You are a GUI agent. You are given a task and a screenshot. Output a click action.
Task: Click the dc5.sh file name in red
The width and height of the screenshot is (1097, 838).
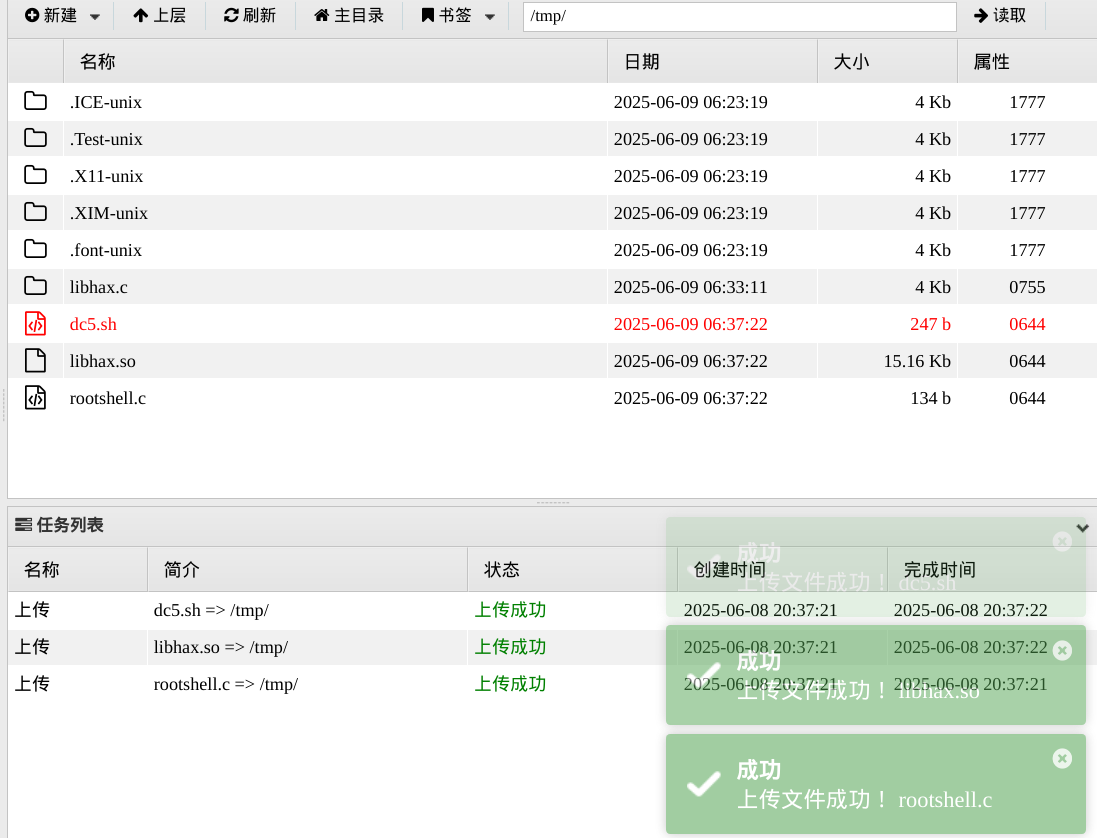[93, 325]
